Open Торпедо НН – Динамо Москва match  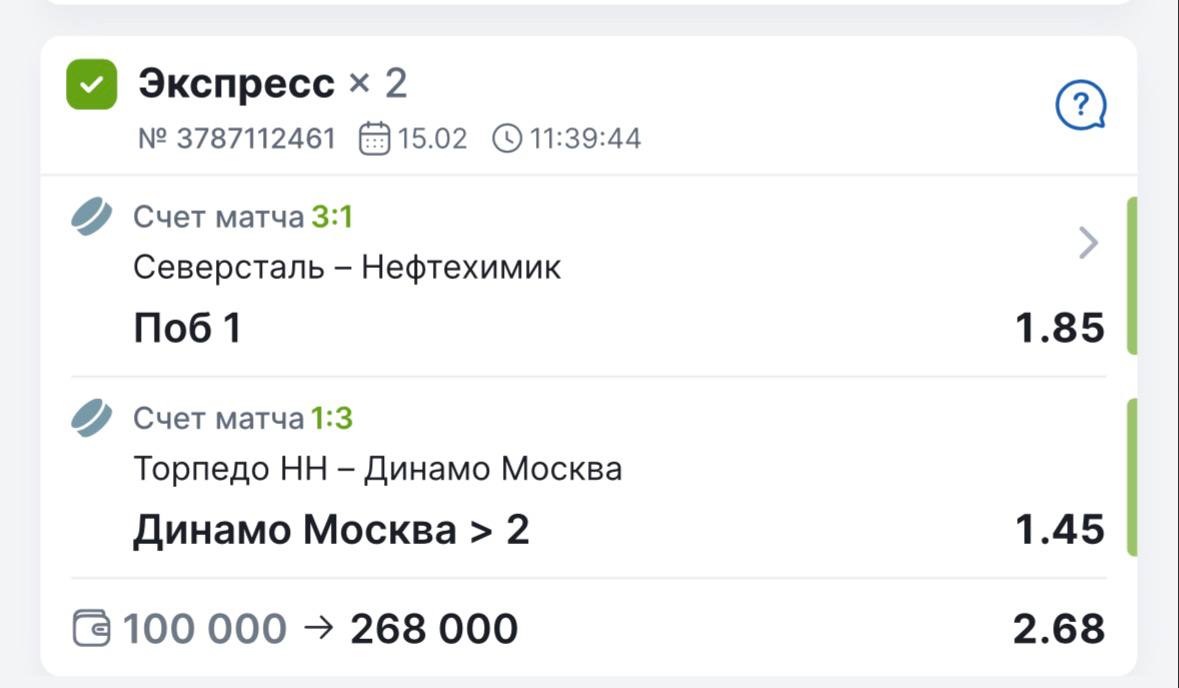tap(377, 469)
